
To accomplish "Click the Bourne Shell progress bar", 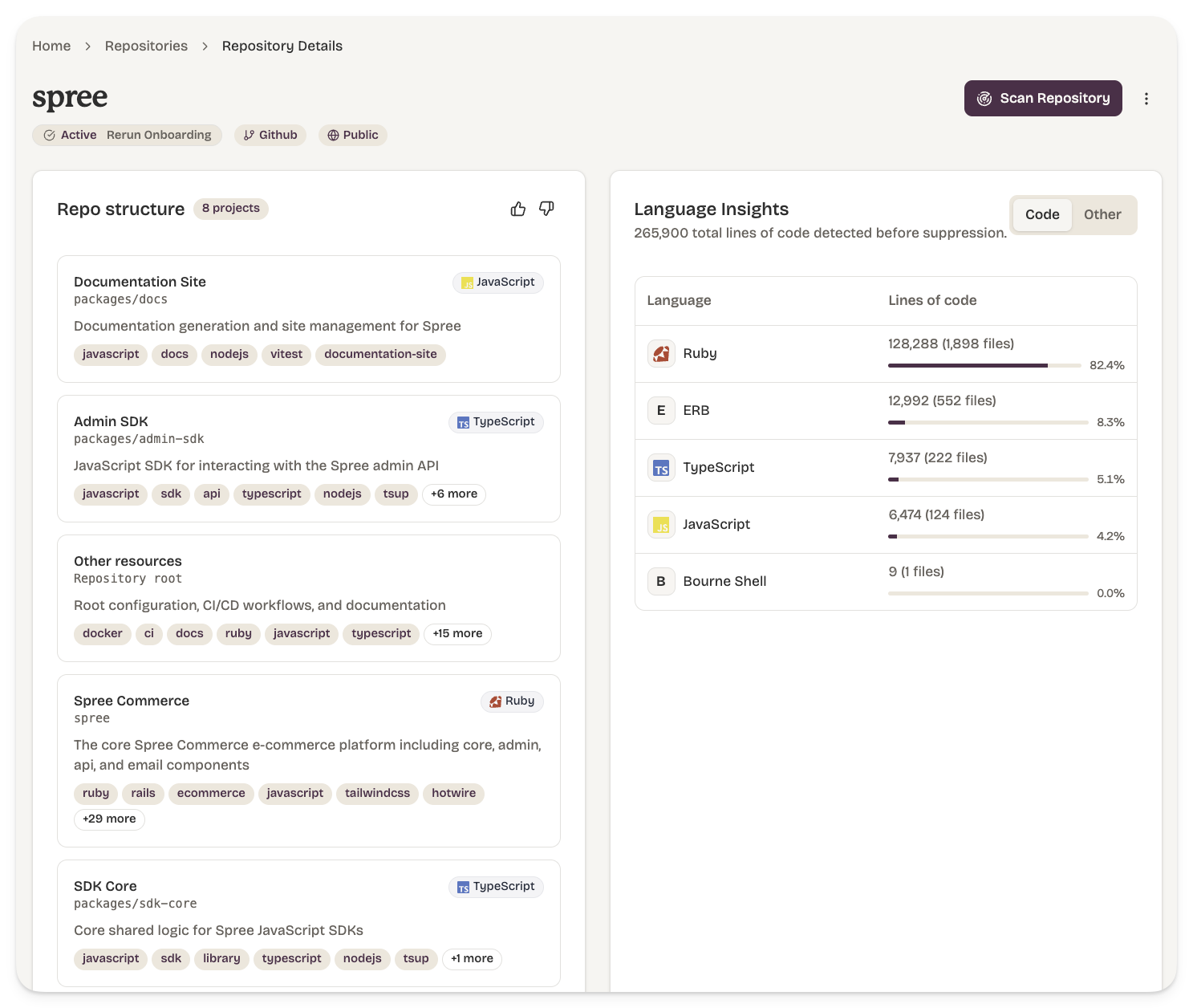I will [x=988, y=593].
